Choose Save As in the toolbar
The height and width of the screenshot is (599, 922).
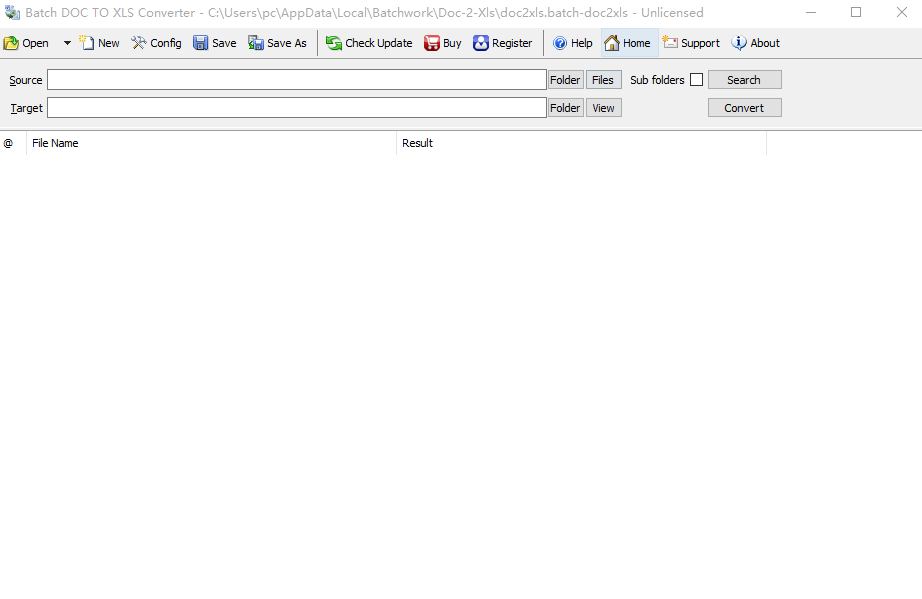pos(278,43)
